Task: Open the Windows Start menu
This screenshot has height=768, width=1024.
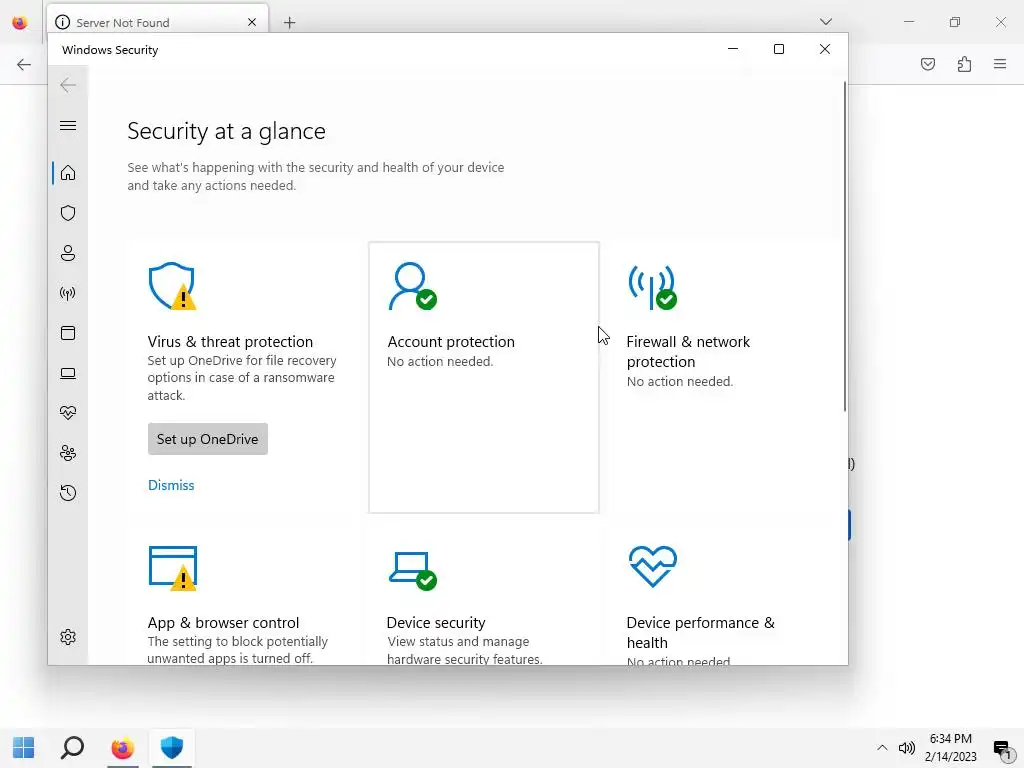Action: point(24,748)
